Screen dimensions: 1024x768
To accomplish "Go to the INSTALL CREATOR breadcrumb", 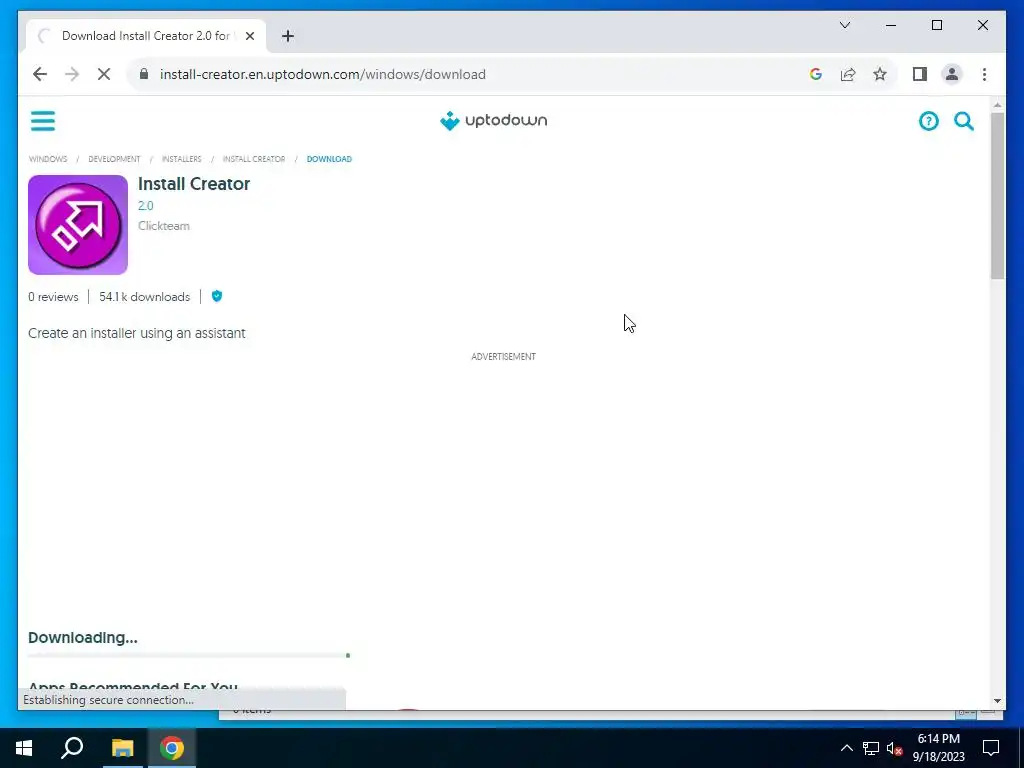I will [x=254, y=159].
